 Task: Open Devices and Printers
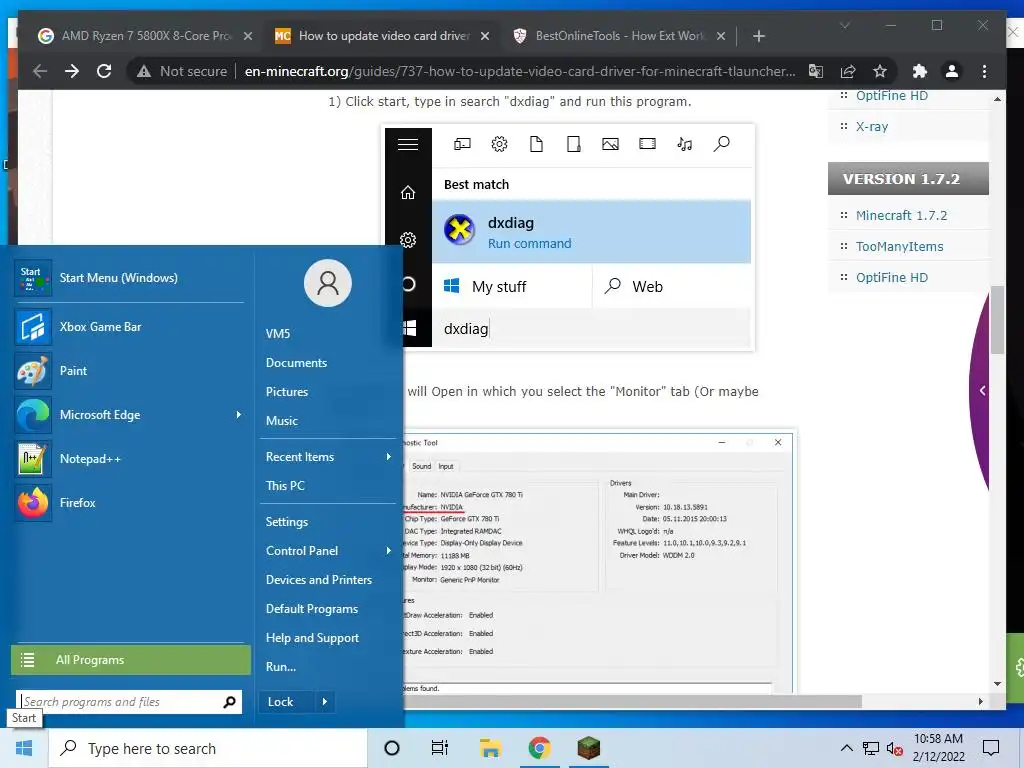[319, 580]
